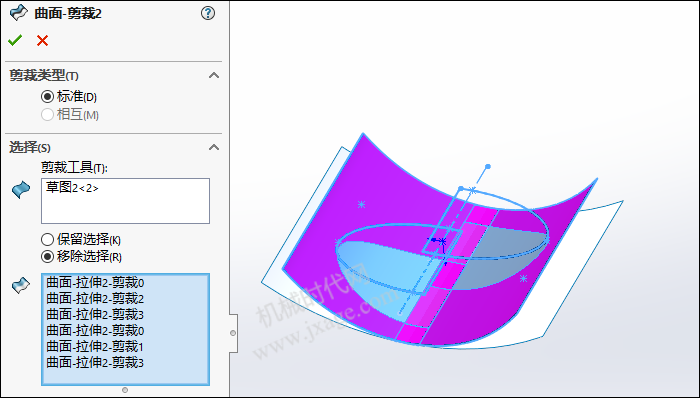The height and width of the screenshot is (398, 700).
Task: Collapse the 剪裁类型(T) section
Action: tap(214, 75)
